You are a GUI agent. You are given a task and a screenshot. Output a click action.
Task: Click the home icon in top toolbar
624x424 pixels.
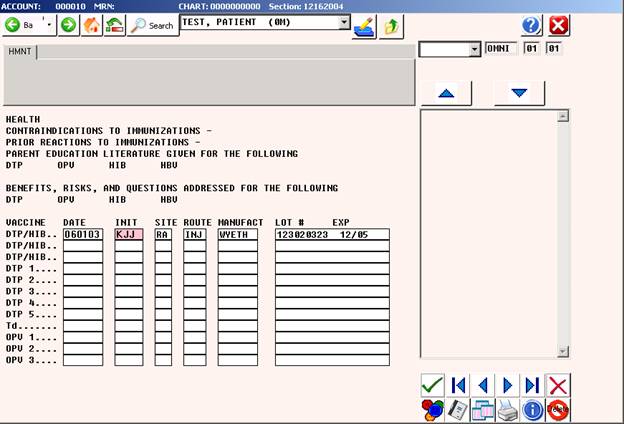91,24
